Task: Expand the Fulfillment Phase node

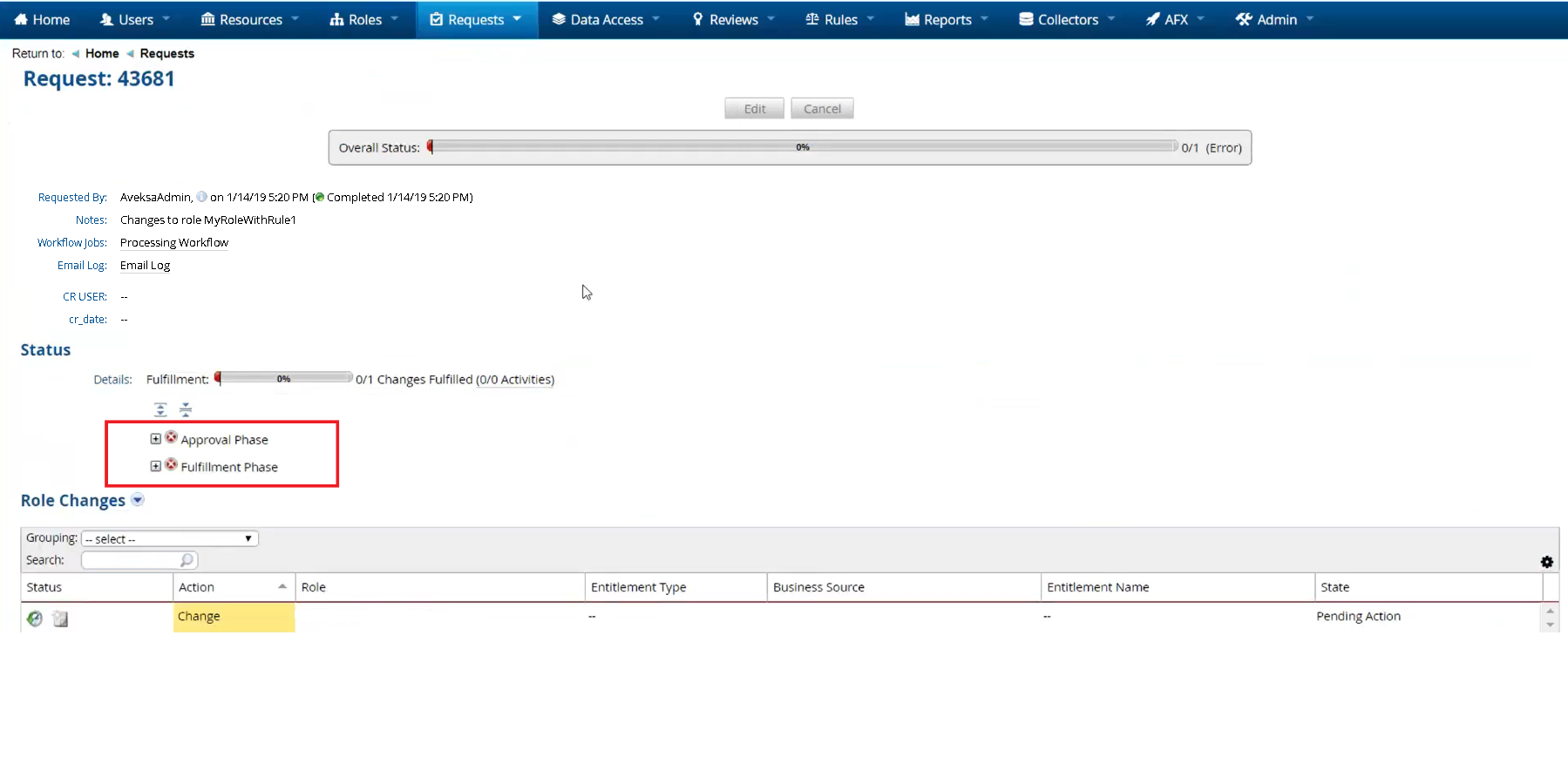Action: (x=155, y=466)
